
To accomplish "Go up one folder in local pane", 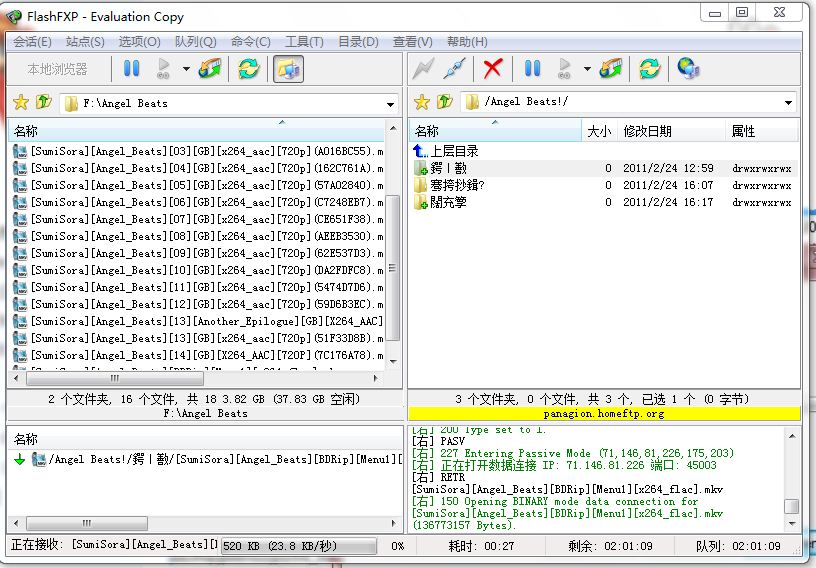I will coord(44,102).
